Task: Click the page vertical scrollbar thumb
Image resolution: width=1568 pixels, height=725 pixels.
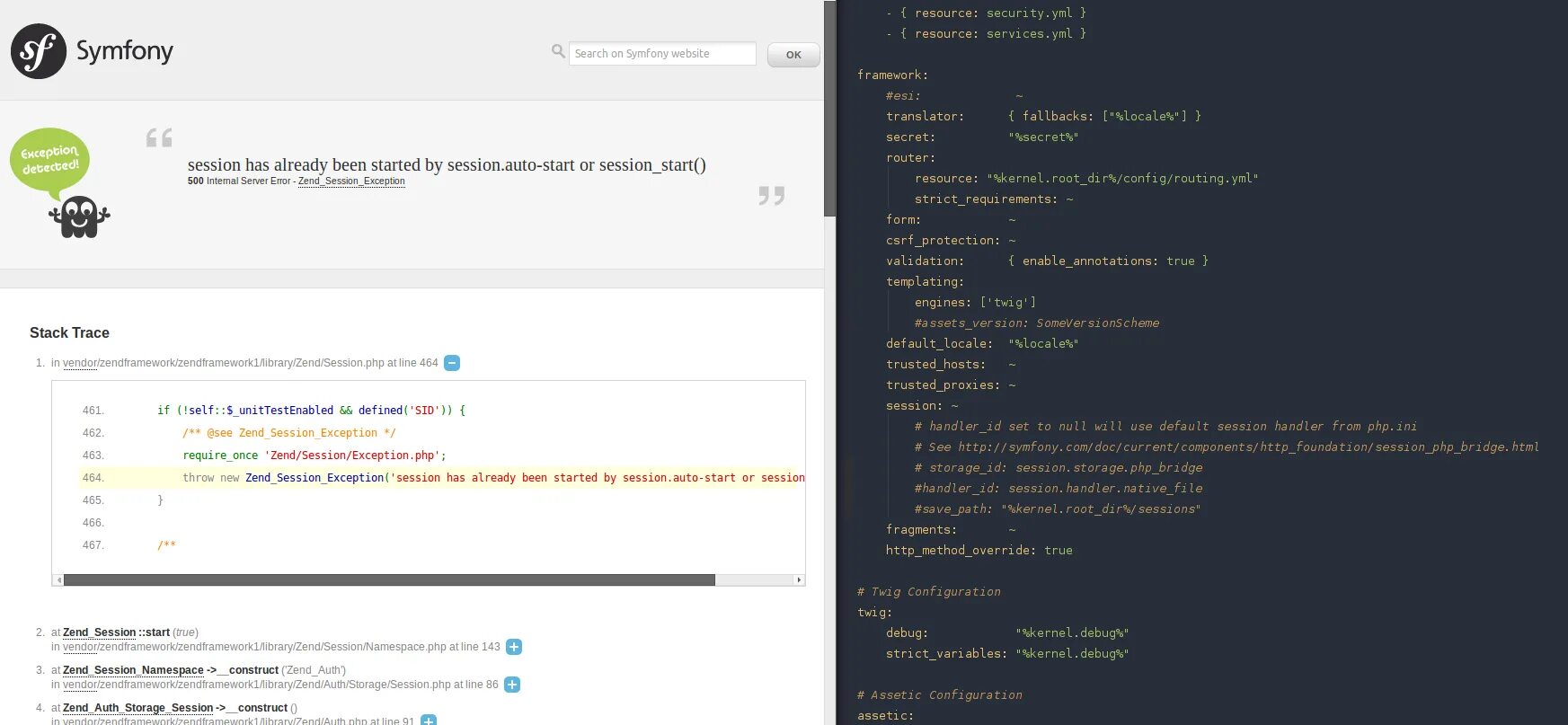Action: click(x=829, y=108)
